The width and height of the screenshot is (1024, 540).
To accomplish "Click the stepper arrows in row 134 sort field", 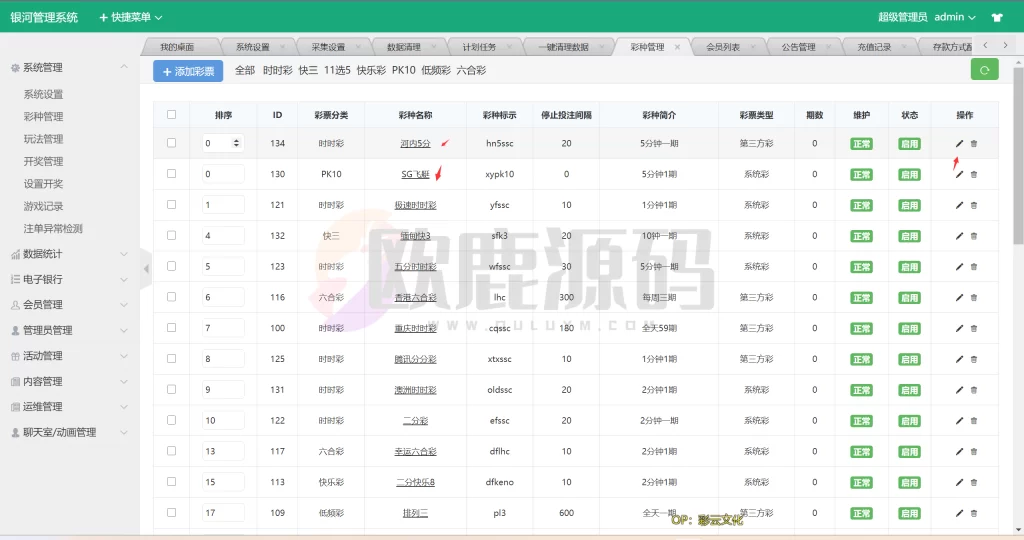I will [x=236, y=143].
